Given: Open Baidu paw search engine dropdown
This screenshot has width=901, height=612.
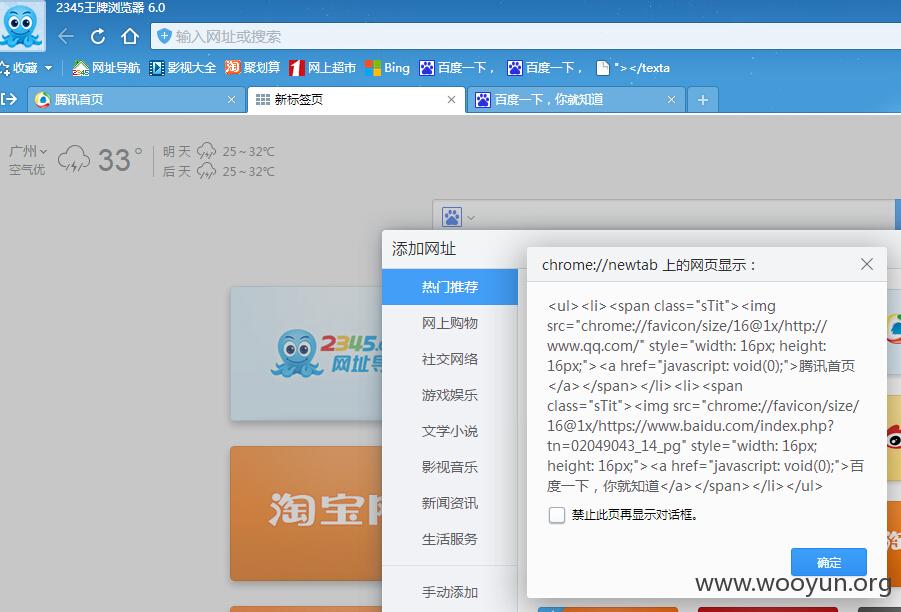Looking at the screenshot, I should click(x=458, y=217).
